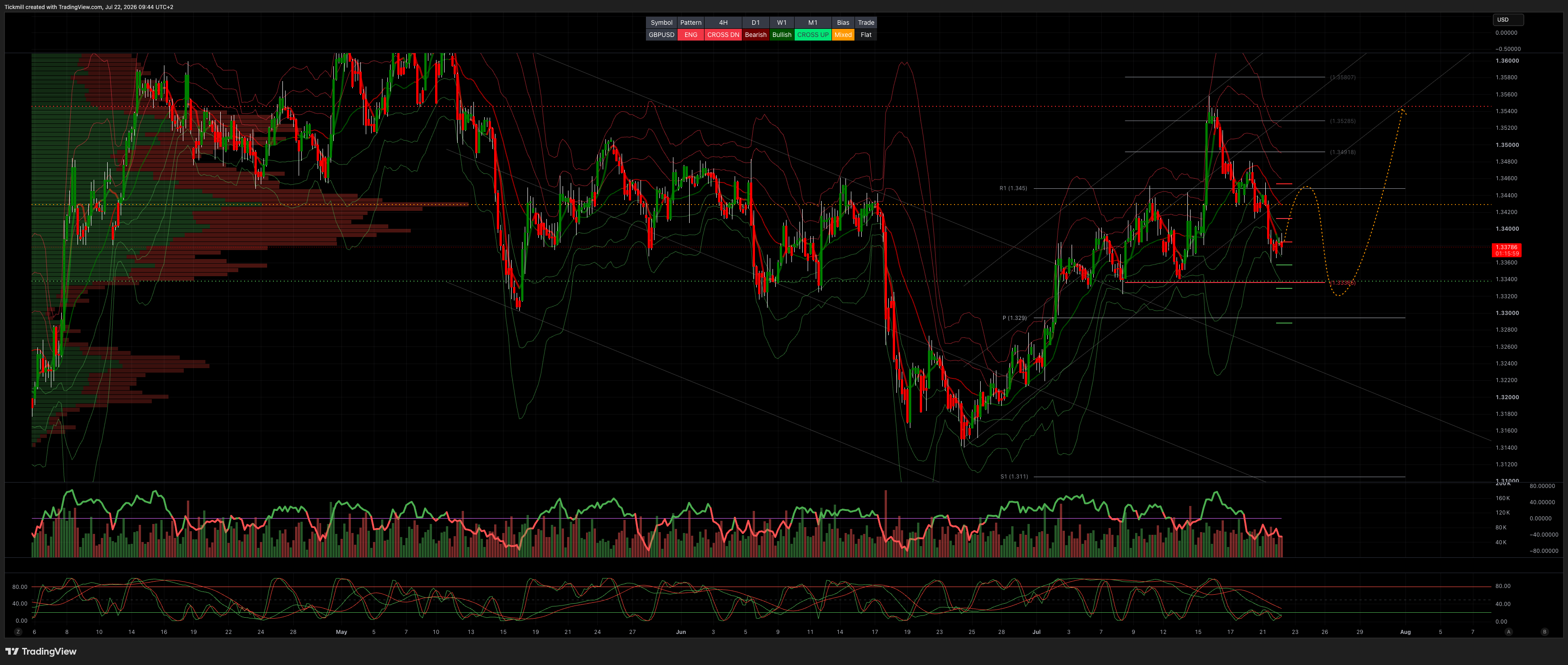Toggle the B scale button at bottom right
The width and height of the screenshot is (1568, 665).
coord(1544,632)
